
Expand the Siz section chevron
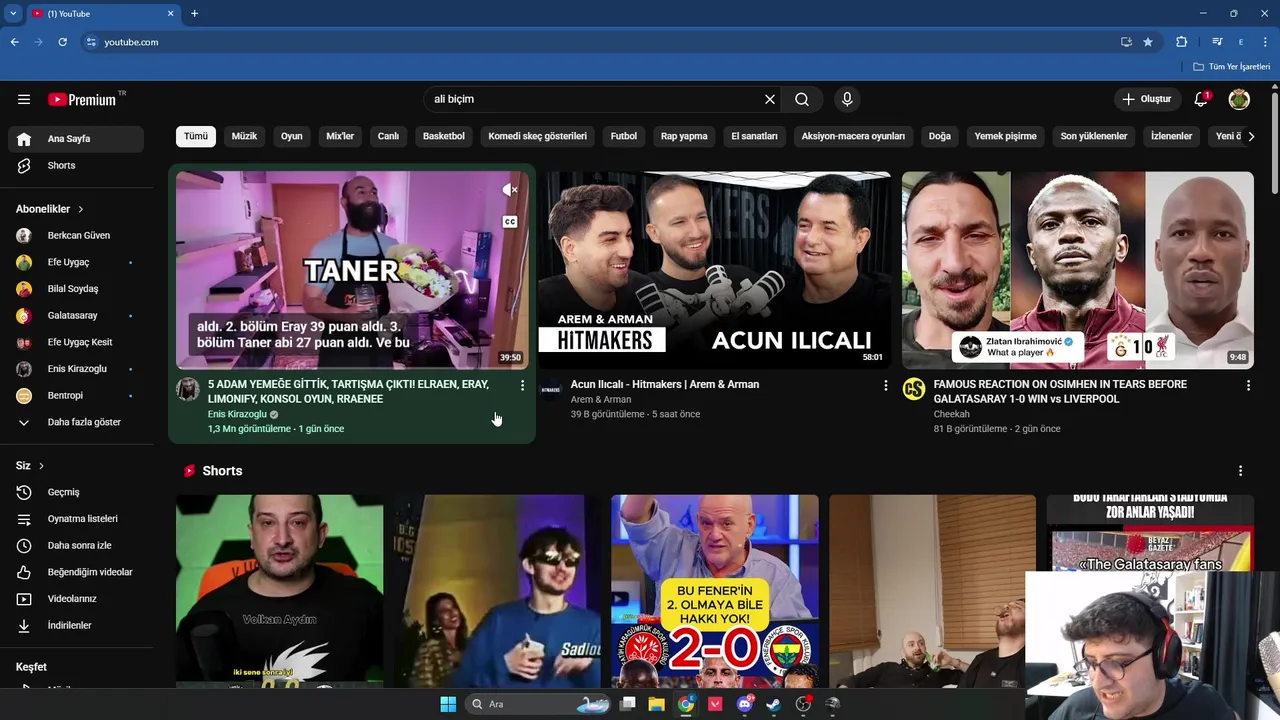pyautogui.click(x=41, y=466)
